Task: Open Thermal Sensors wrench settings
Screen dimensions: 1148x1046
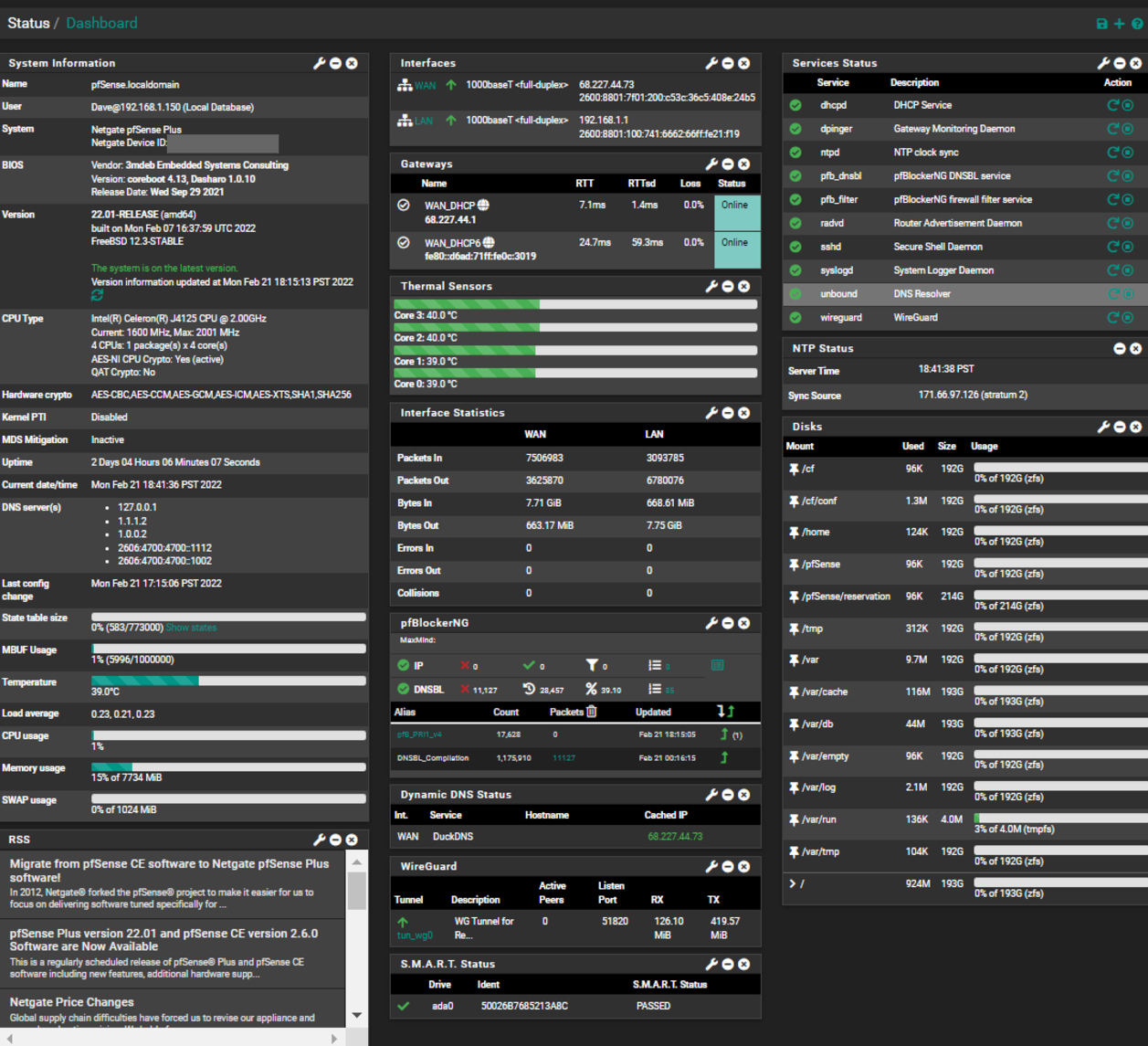Action: tap(711, 286)
